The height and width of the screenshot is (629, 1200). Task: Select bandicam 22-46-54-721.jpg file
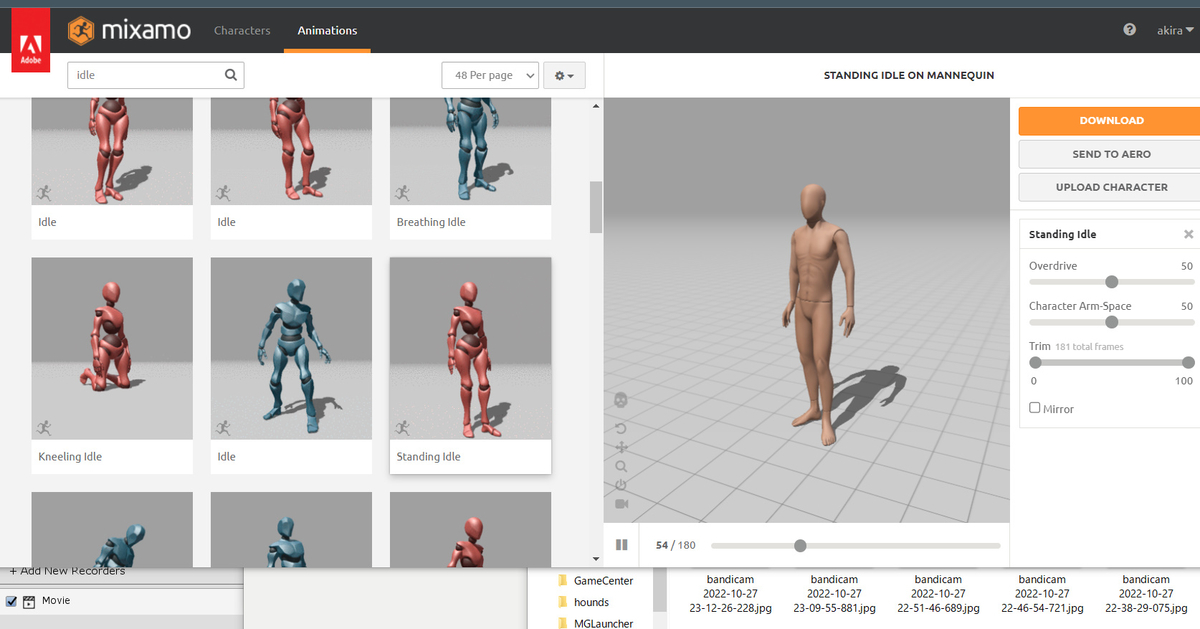[1042, 593]
